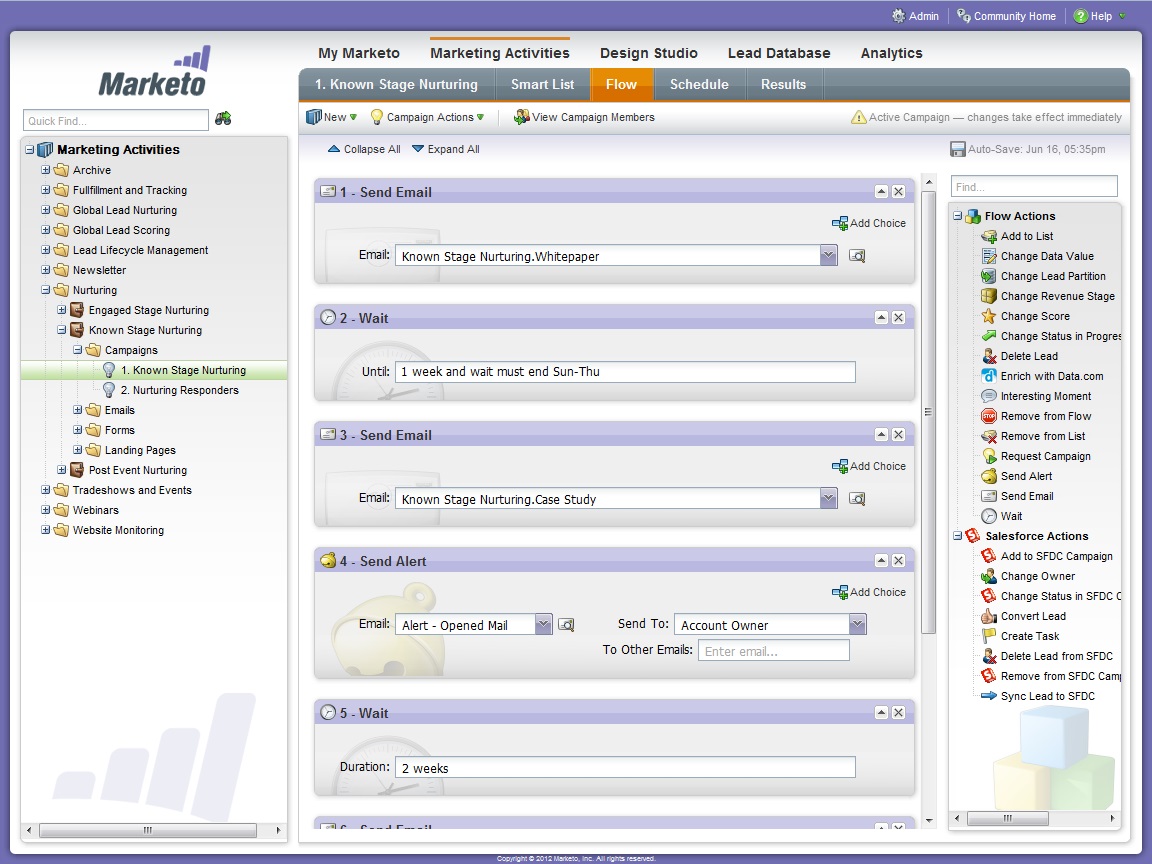Preview the Alert - Opened Mail email icon
The image size is (1152, 864).
click(x=566, y=624)
